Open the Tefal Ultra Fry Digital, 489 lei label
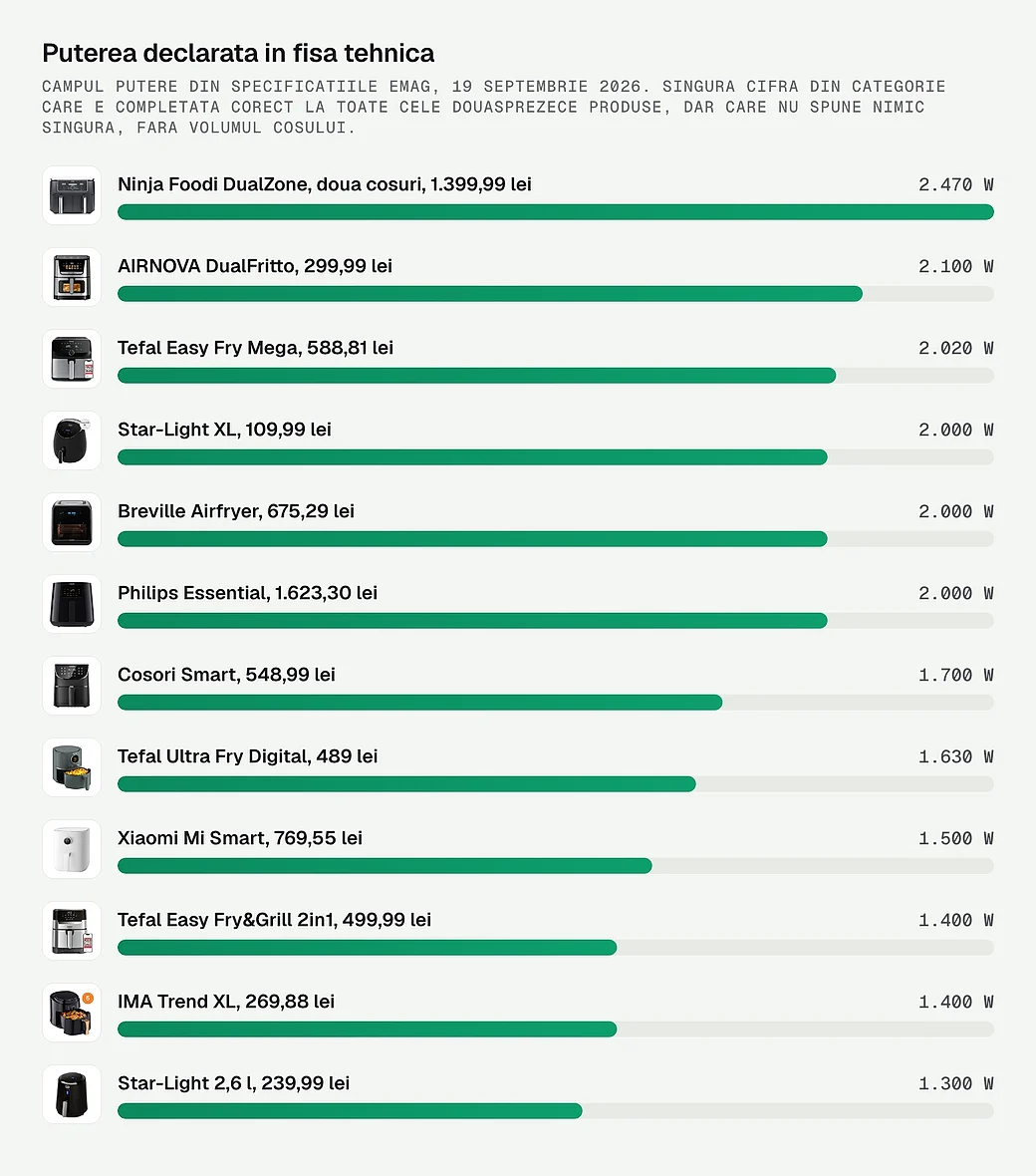 247,756
